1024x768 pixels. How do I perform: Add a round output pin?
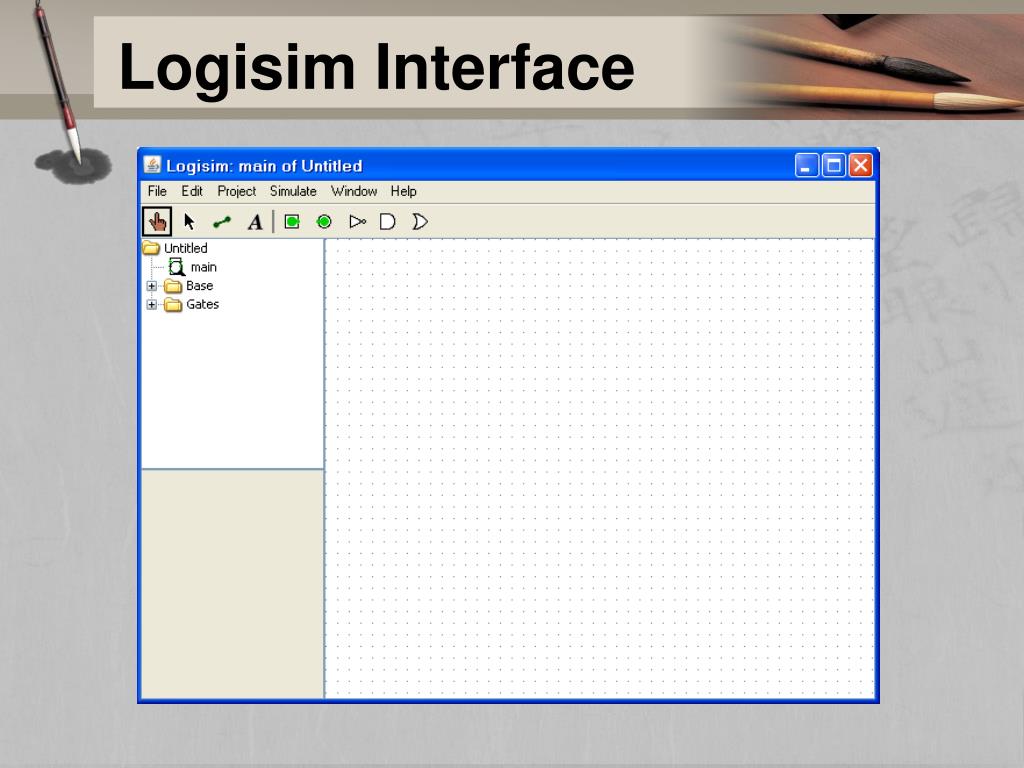[324, 222]
